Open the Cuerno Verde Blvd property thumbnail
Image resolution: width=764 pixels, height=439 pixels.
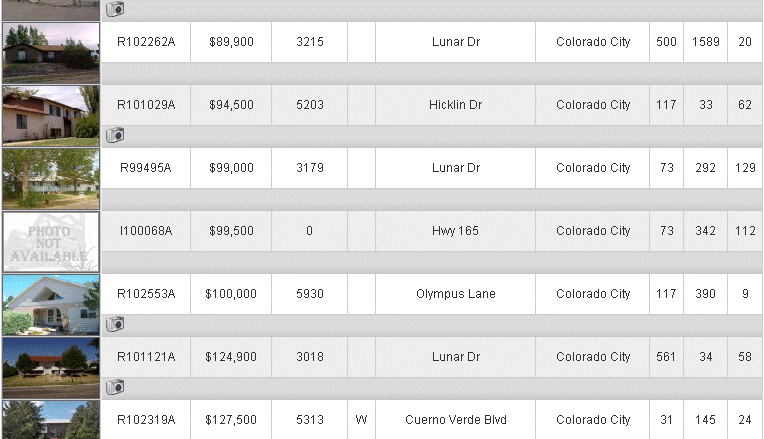pyautogui.click(x=51, y=420)
